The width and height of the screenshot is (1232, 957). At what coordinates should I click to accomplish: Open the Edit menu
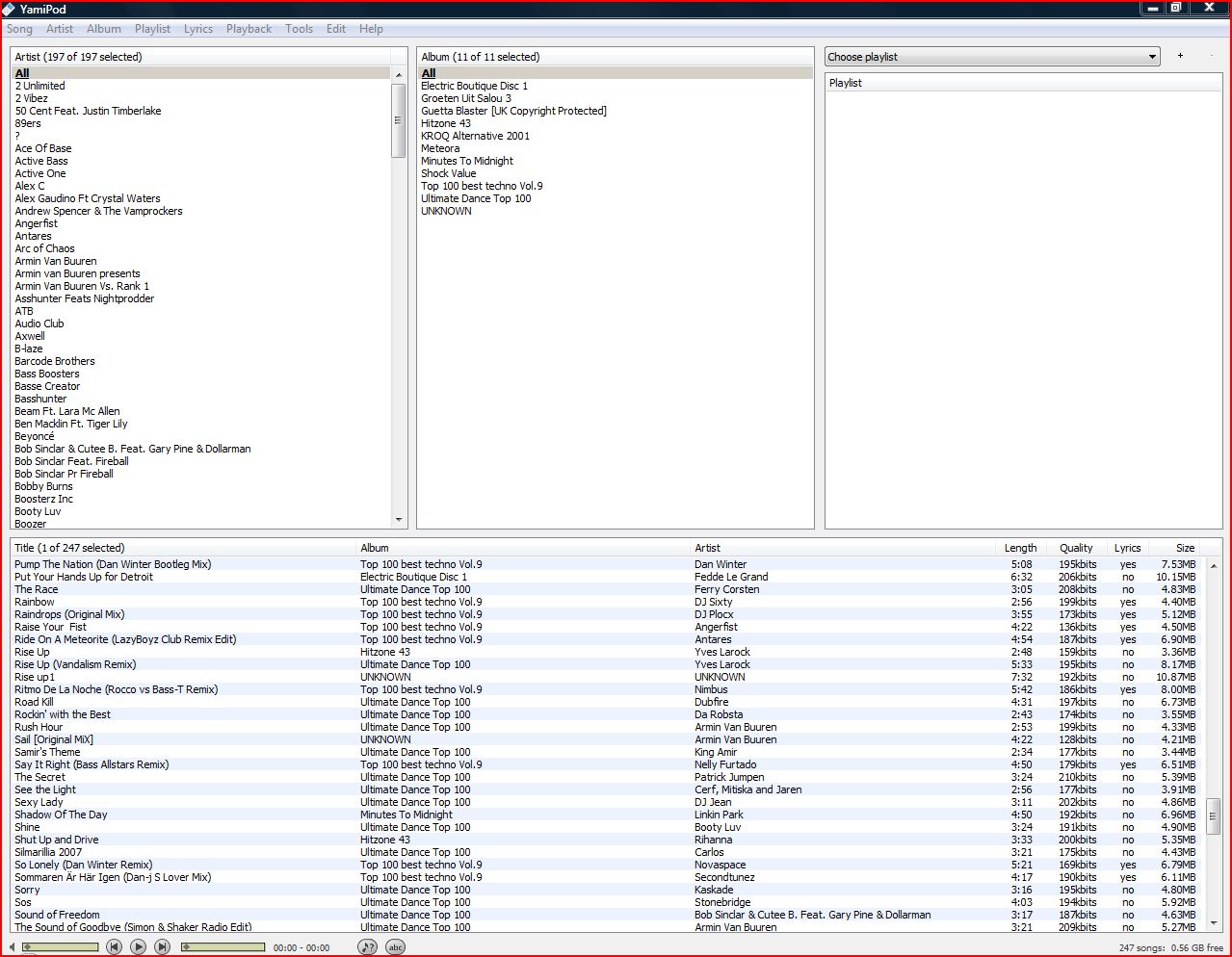(x=335, y=29)
